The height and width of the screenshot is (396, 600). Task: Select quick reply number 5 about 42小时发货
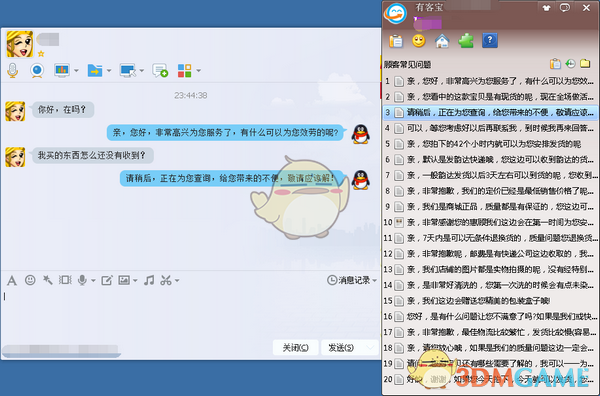point(490,144)
